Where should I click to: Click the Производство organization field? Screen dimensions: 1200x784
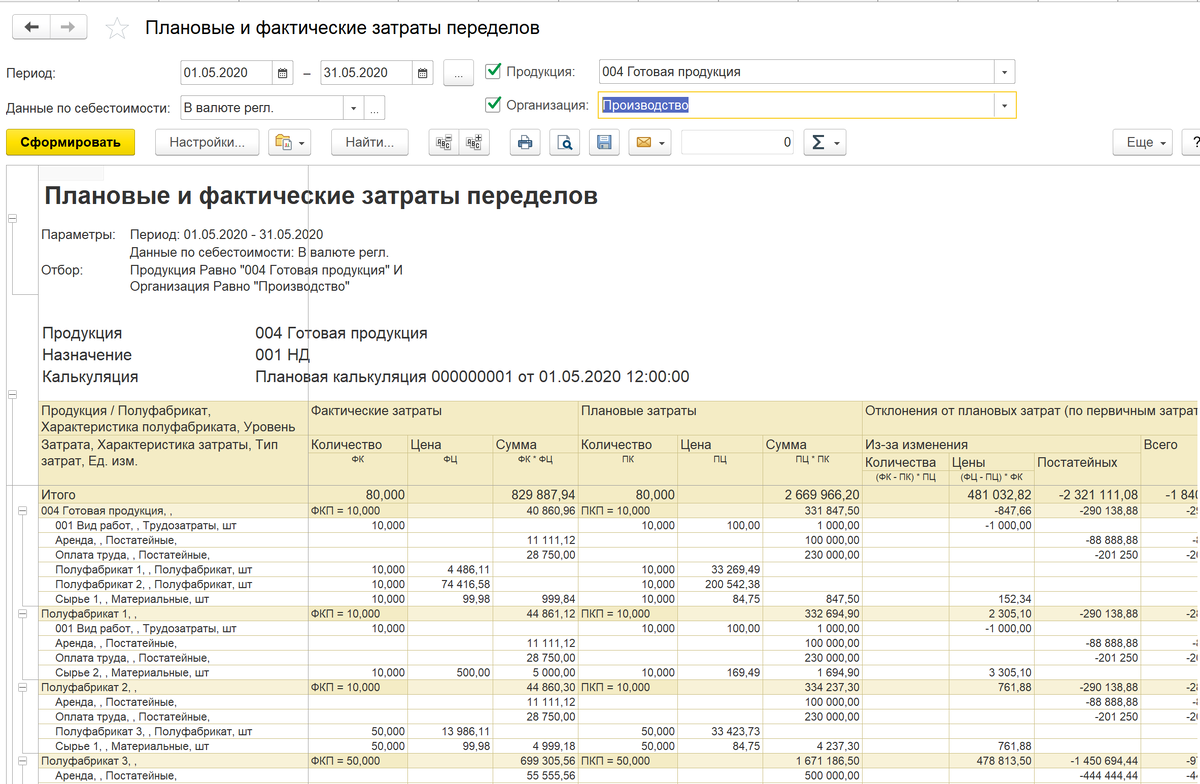[x=797, y=106]
